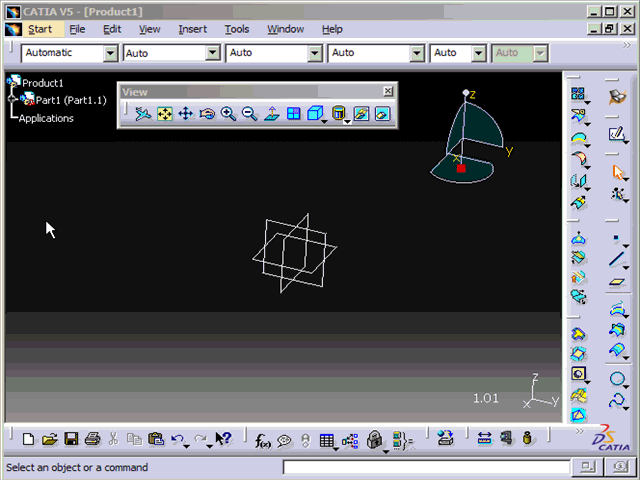The image size is (640, 480).
Task: Click the Cut scissors icon
Action: (113, 439)
